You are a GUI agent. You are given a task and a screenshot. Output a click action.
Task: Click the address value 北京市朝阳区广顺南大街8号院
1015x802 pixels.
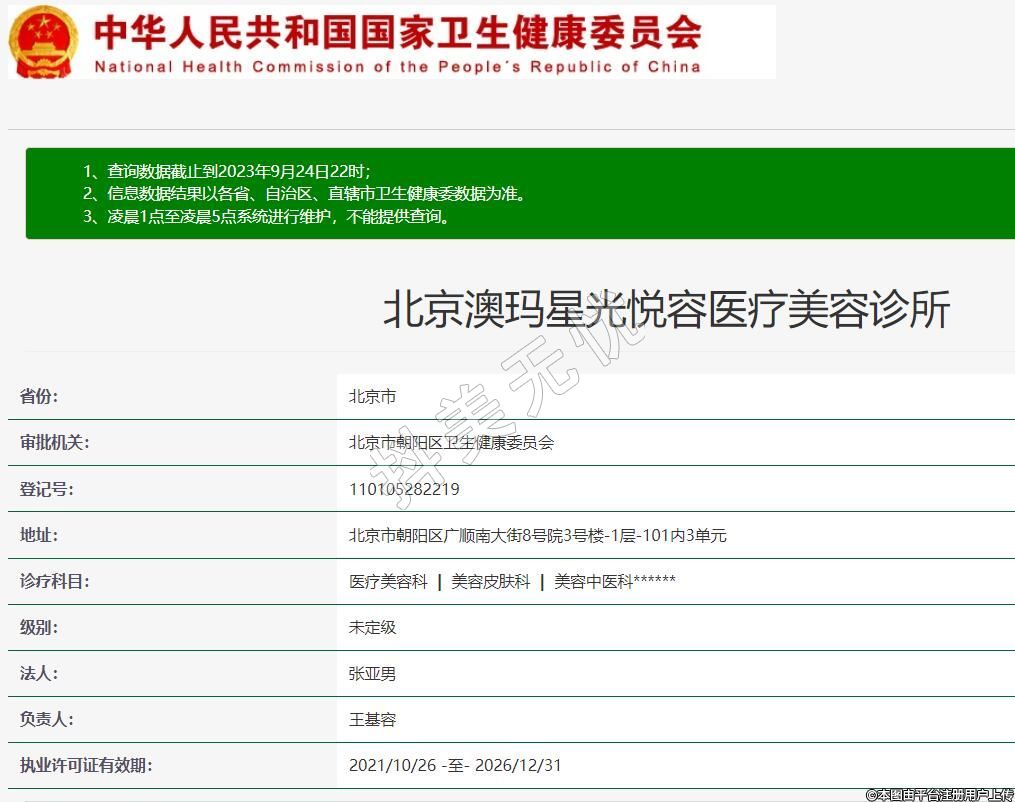coord(537,535)
